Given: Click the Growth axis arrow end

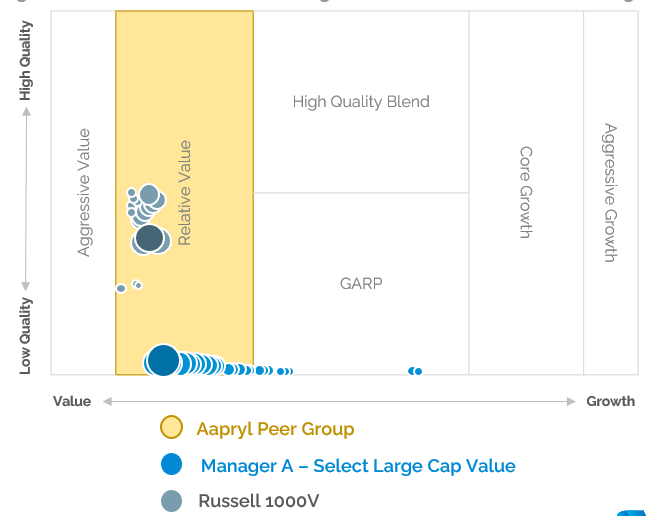Looking at the screenshot, I should pyautogui.click(x=571, y=401).
